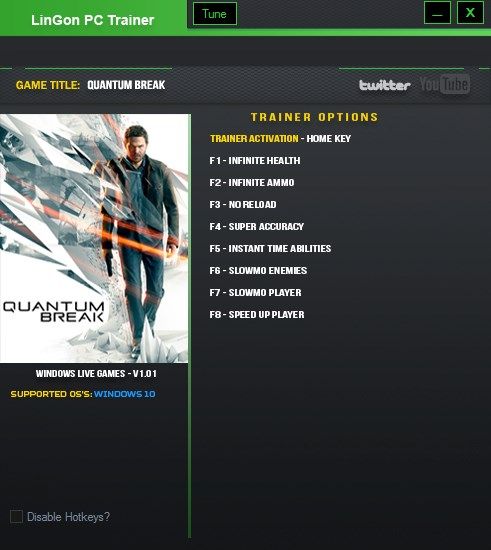Open the YouTube logo link
Viewport: 491px width, 550px height.
click(x=445, y=85)
